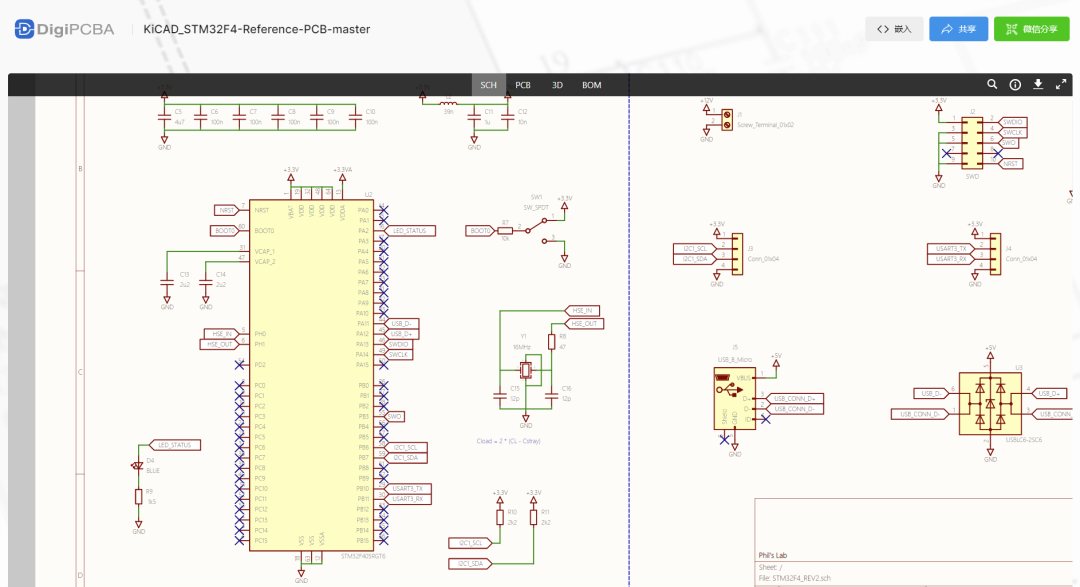Click the HSE_IN label near crystal
1080x587 pixels.
(583, 311)
